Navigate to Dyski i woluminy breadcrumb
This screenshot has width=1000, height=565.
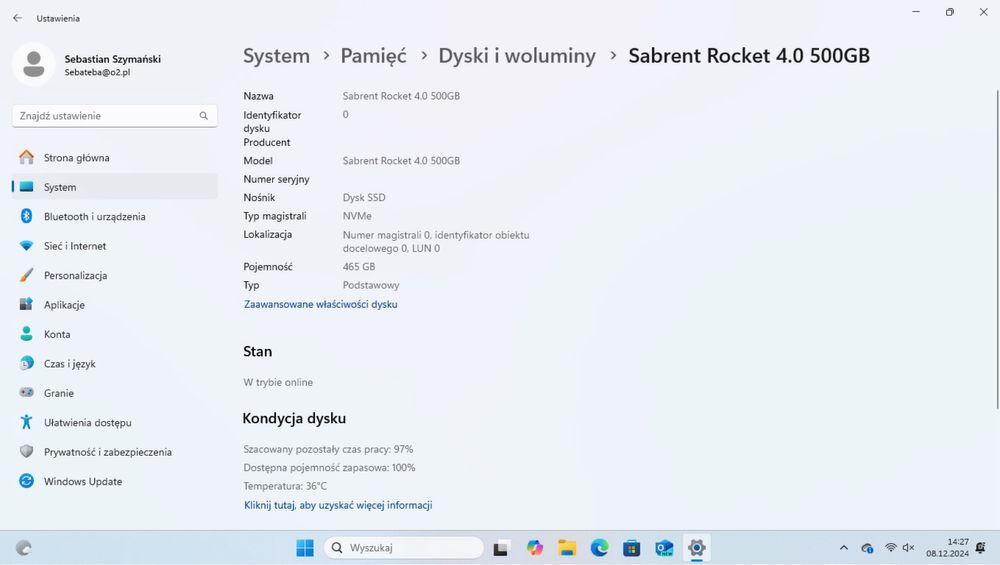click(517, 55)
